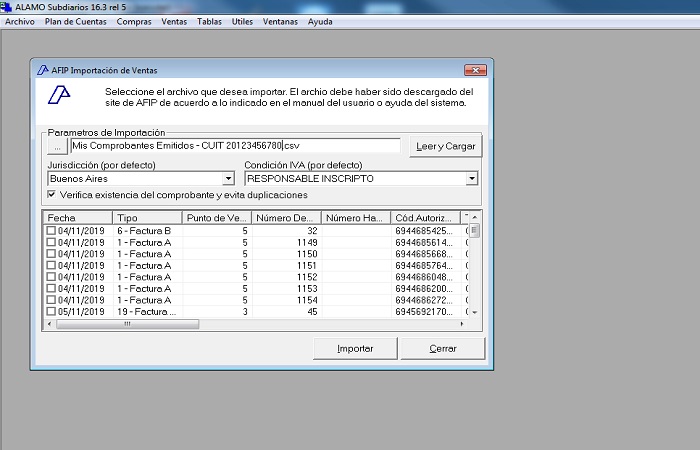Click the table's vertical scroll down arrow

(x=475, y=312)
